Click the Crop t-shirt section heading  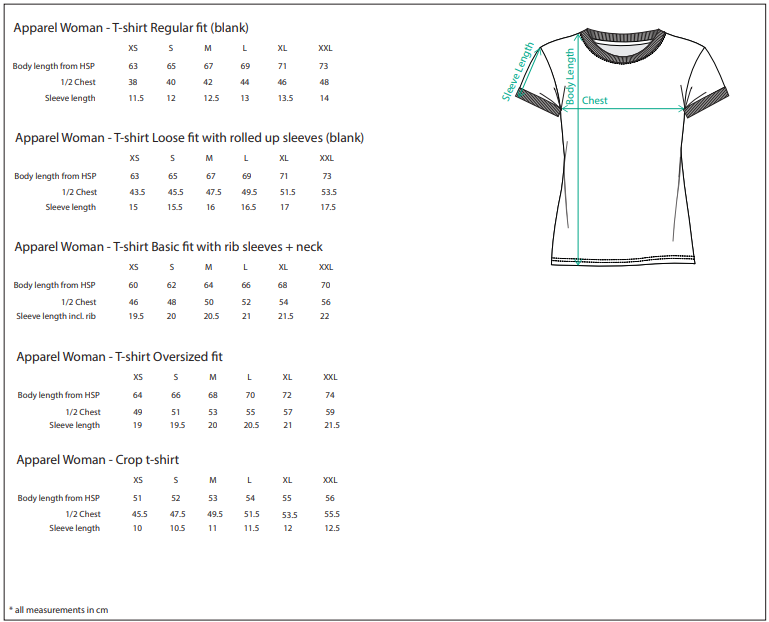pos(98,460)
